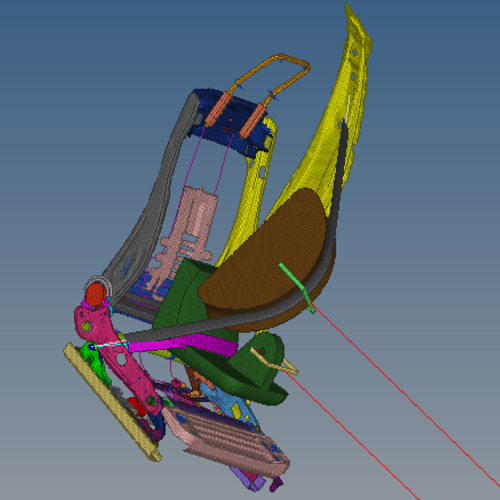Select the magenta horizontal cross tube
The image size is (500, 500).
[x=182, y=344]
